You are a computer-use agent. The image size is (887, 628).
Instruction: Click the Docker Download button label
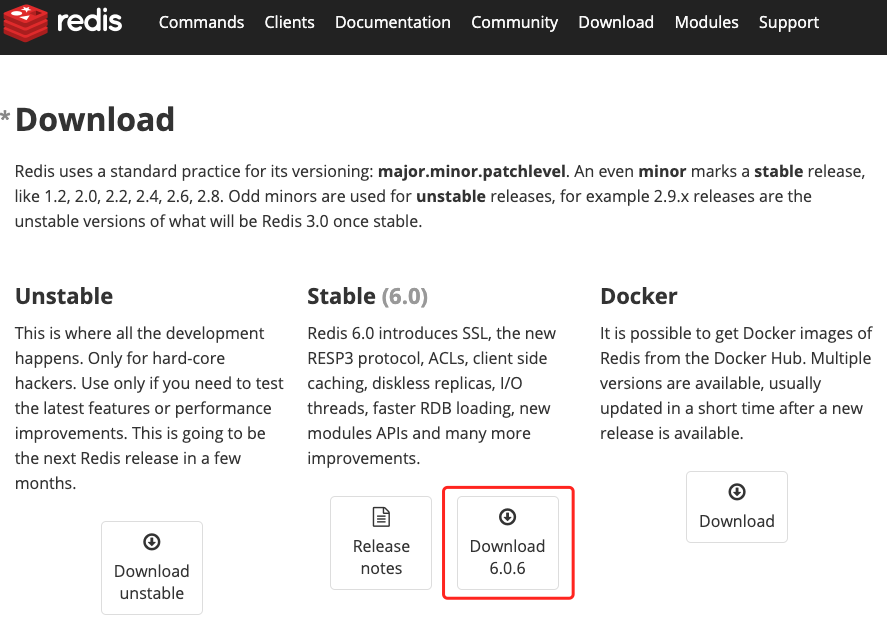pos(737,521)
